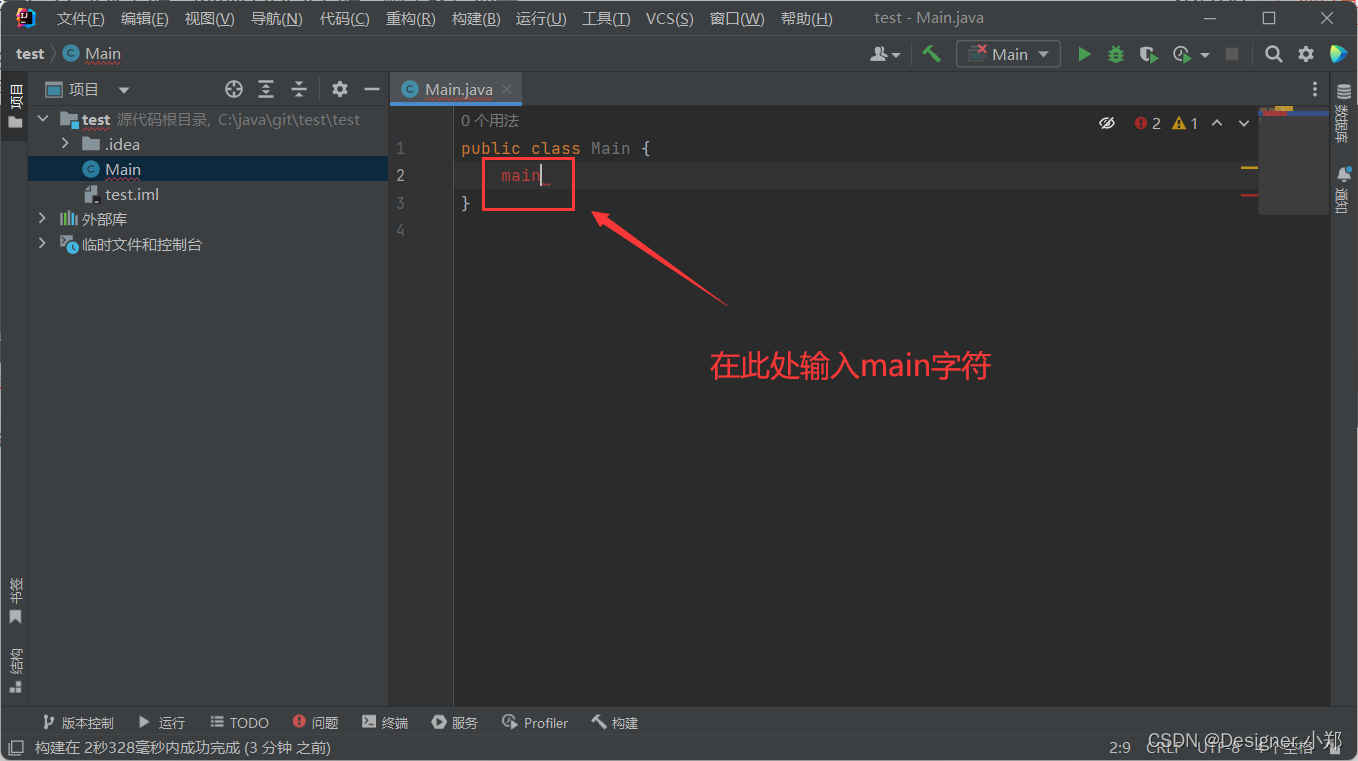The height and width of the screenshot is (761, 1358).
Task: Open the user account dropdown arrow
Action: click(x=896, y=55)
